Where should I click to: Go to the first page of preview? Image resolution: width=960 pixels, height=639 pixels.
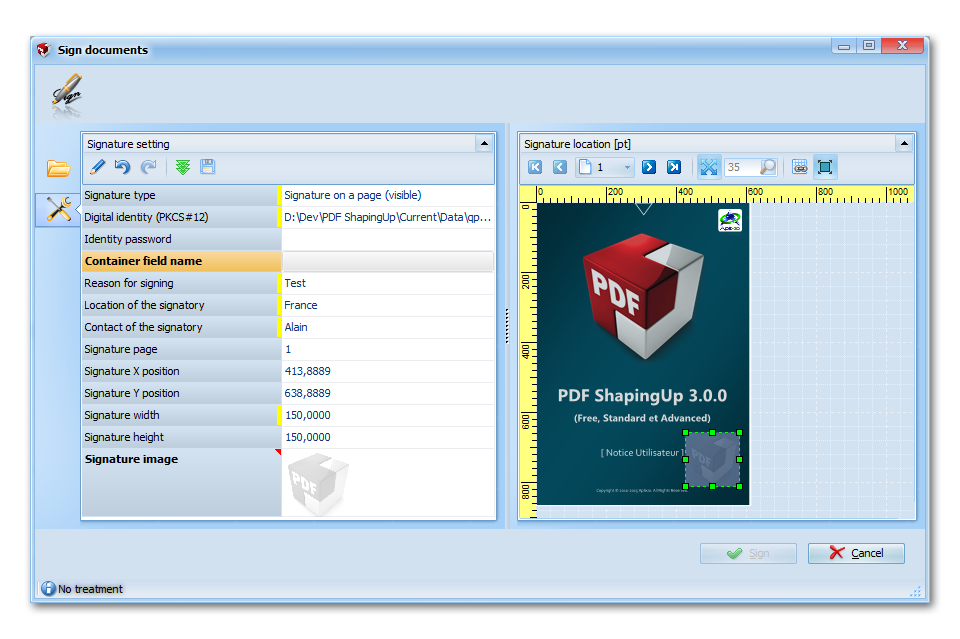point(535,167)
